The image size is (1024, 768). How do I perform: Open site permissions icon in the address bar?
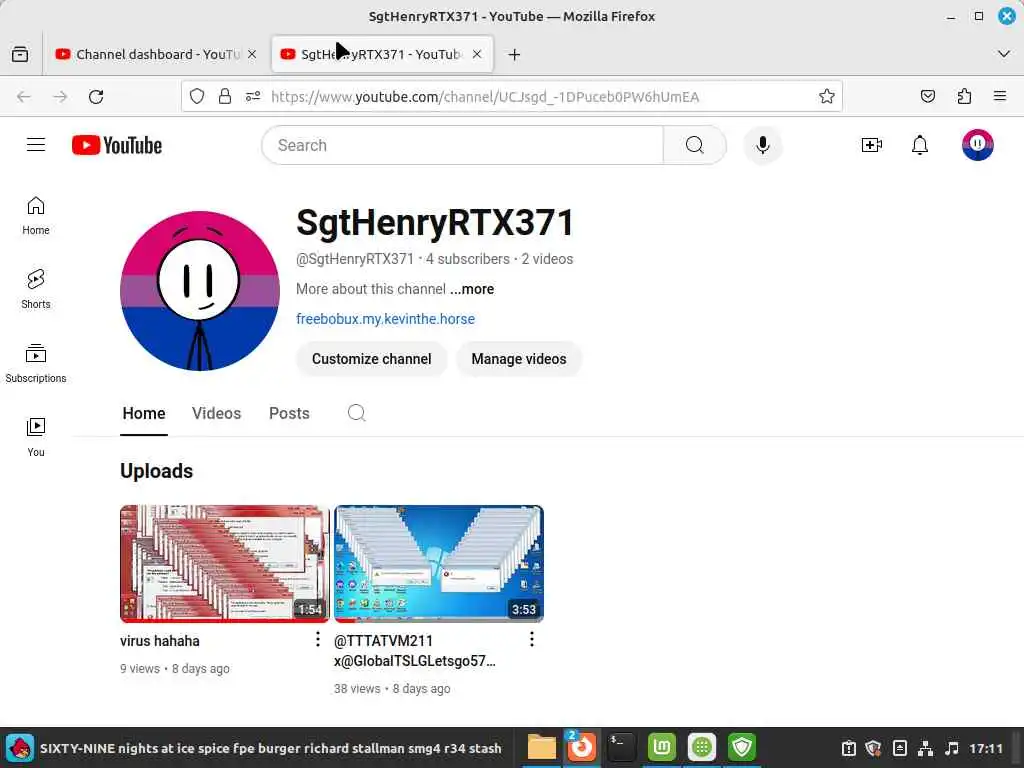(253, 97)
